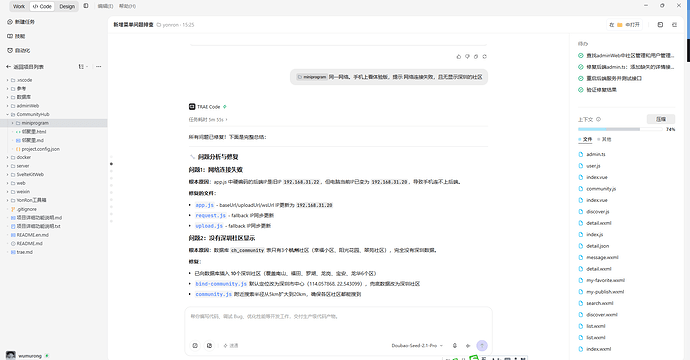Screen dimensions: 690x360
Task: Click the 新建任务 new task icon
Action: 10,22
